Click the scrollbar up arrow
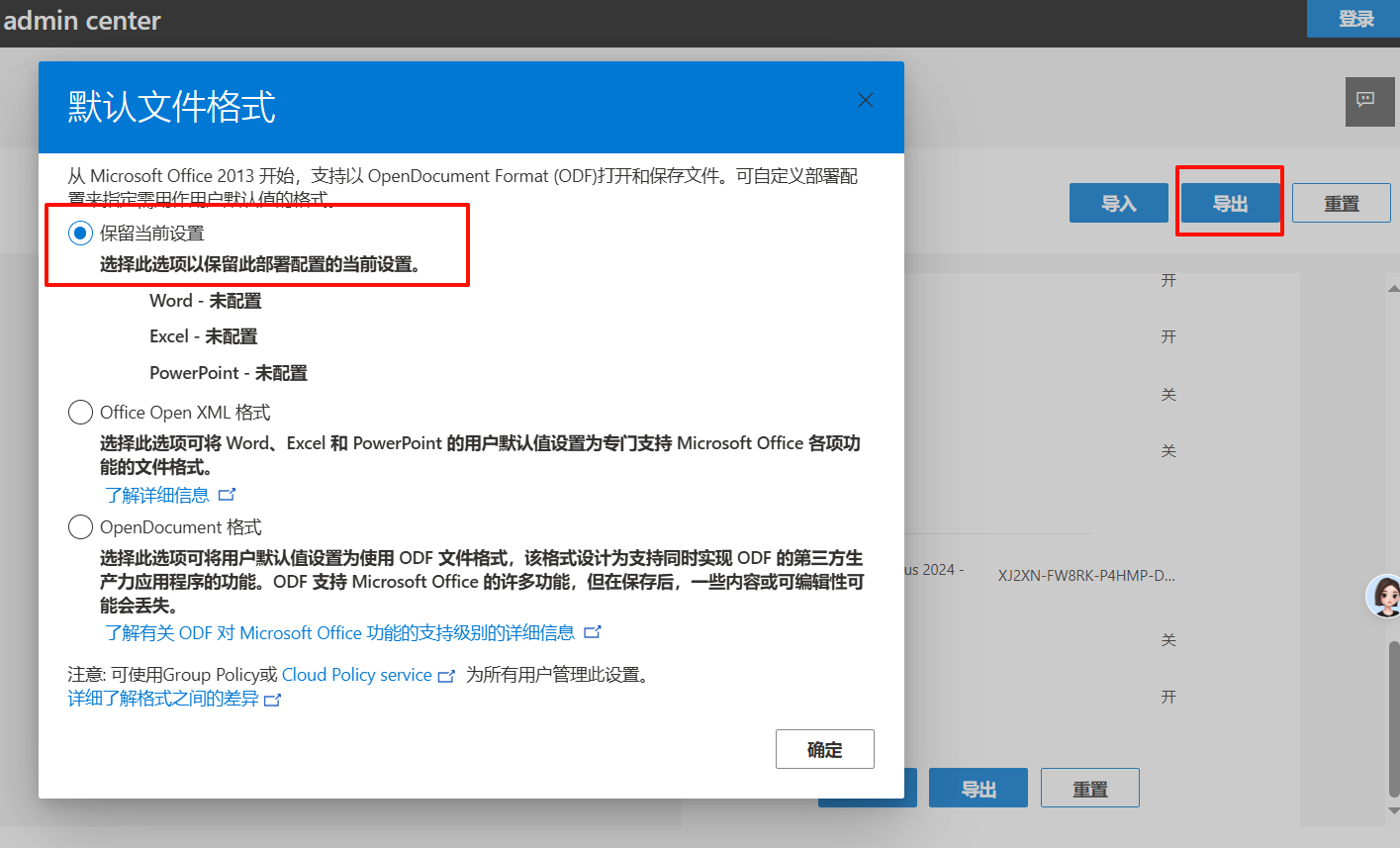The height and width of the screenshot is (848, 1400). coord(1393,289)
